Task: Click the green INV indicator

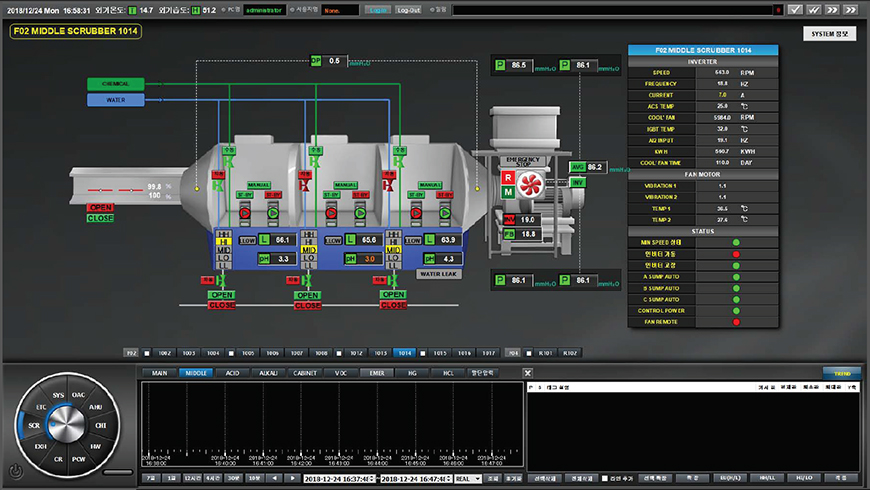Action: click(x=577, y=183)
